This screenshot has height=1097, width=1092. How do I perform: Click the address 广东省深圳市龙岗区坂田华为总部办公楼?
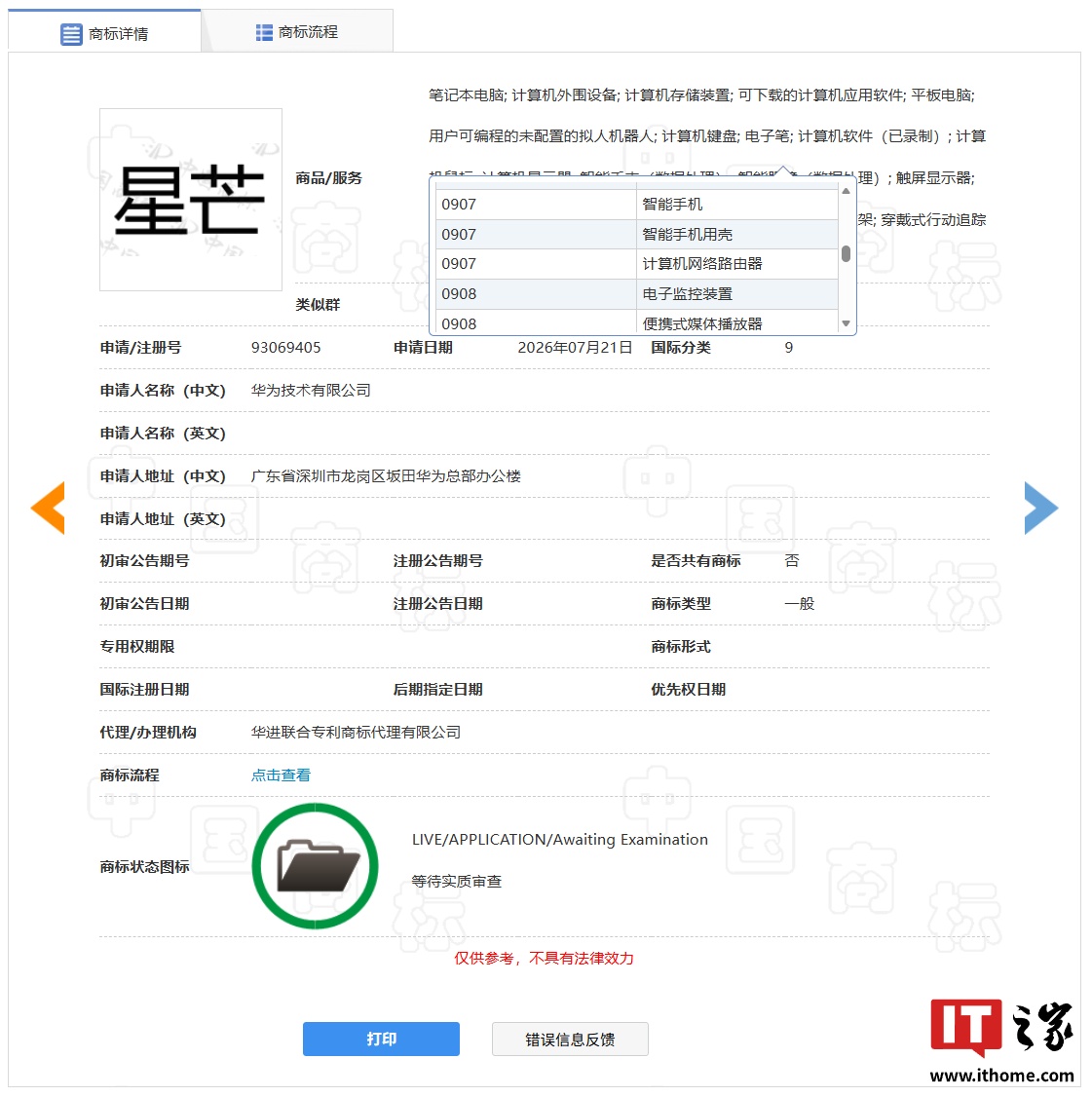point(386,476)
